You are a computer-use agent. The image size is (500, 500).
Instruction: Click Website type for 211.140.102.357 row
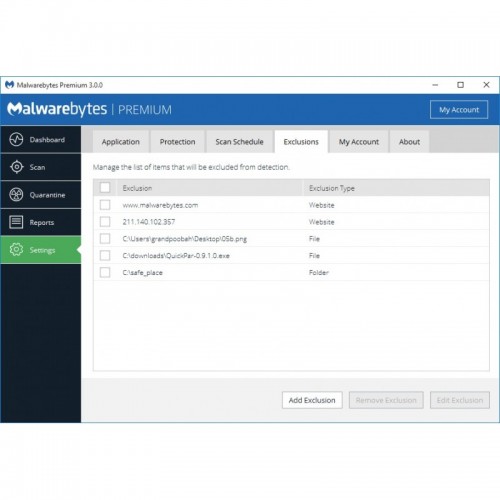pyautogui.click(x=321, y=222)
